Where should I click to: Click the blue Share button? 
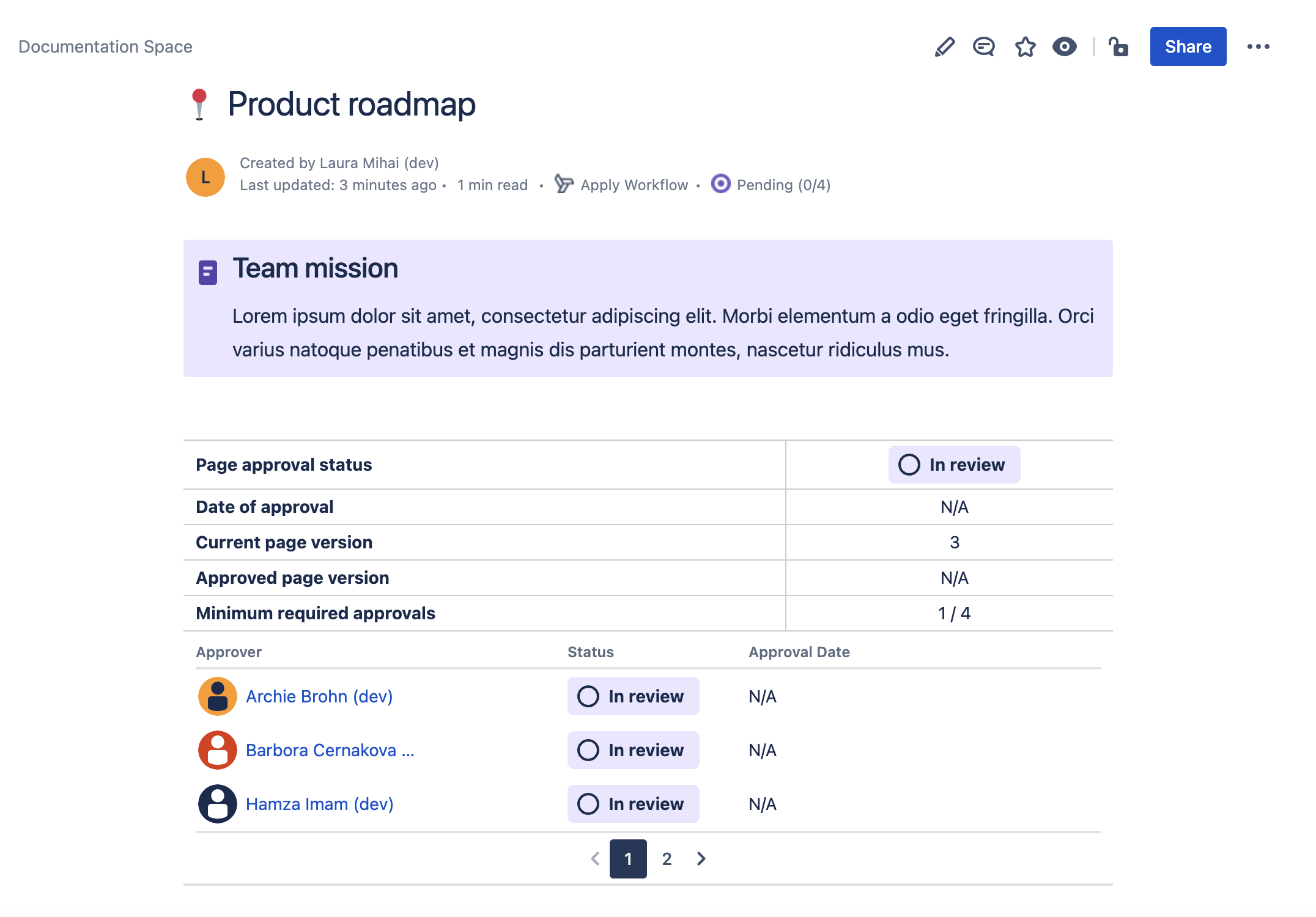[x=1188, y=46]
